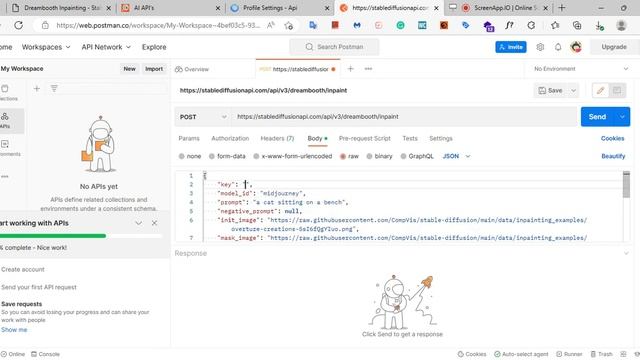Open the POST method dropdown
Viewport: 640px width, 360px height.
(x=203, y=117)
